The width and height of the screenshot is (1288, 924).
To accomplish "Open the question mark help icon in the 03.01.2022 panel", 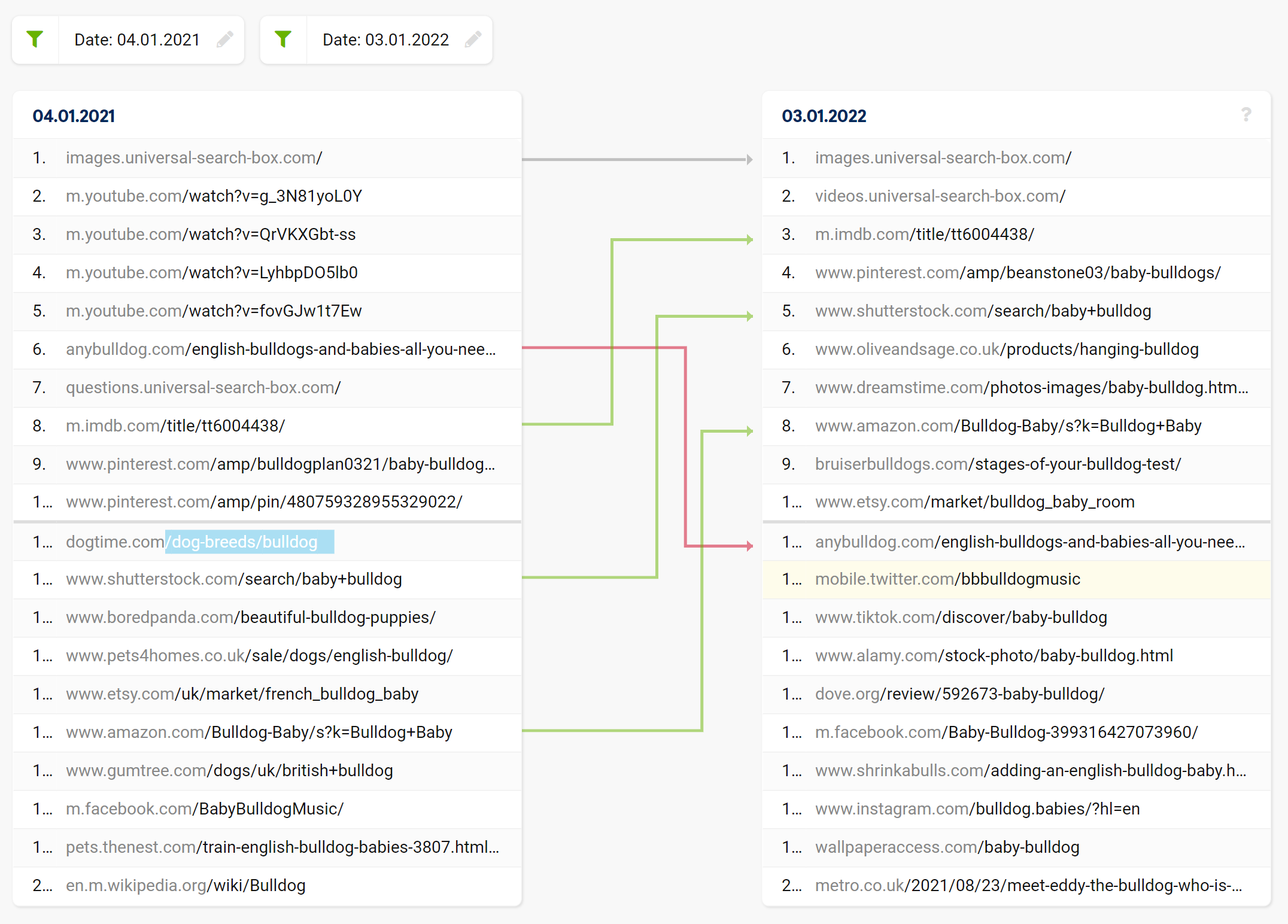I will coord(1246,114).
